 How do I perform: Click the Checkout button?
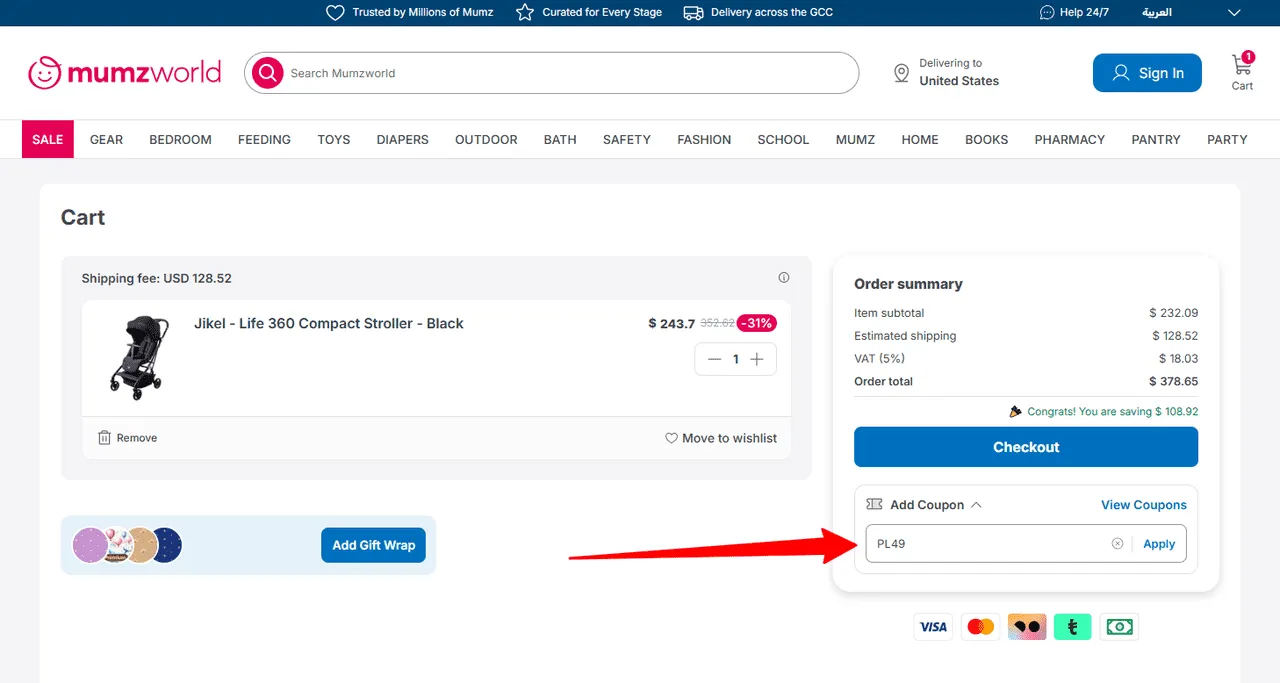1025,447
